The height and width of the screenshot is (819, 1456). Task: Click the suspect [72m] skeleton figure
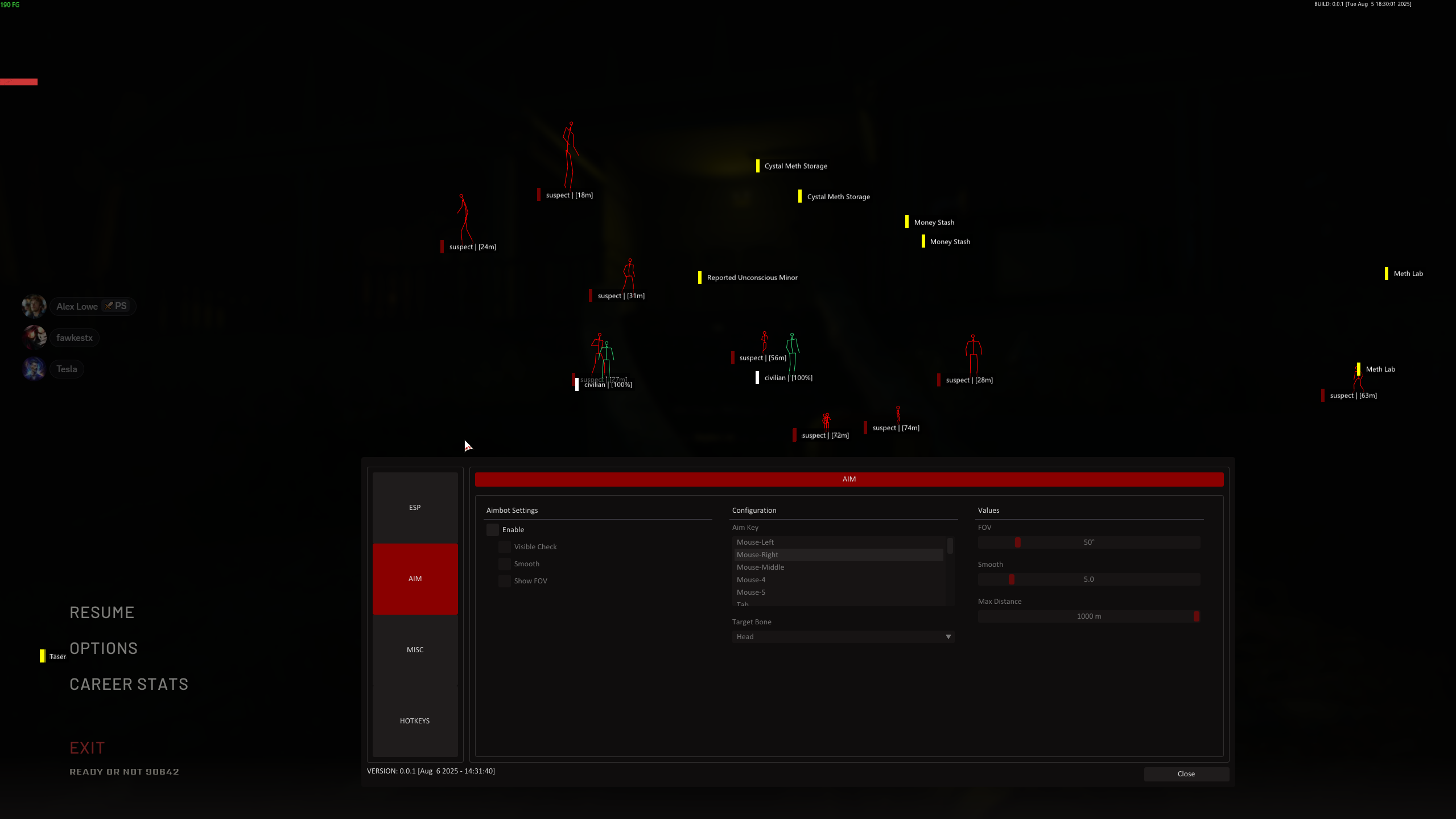826,421
